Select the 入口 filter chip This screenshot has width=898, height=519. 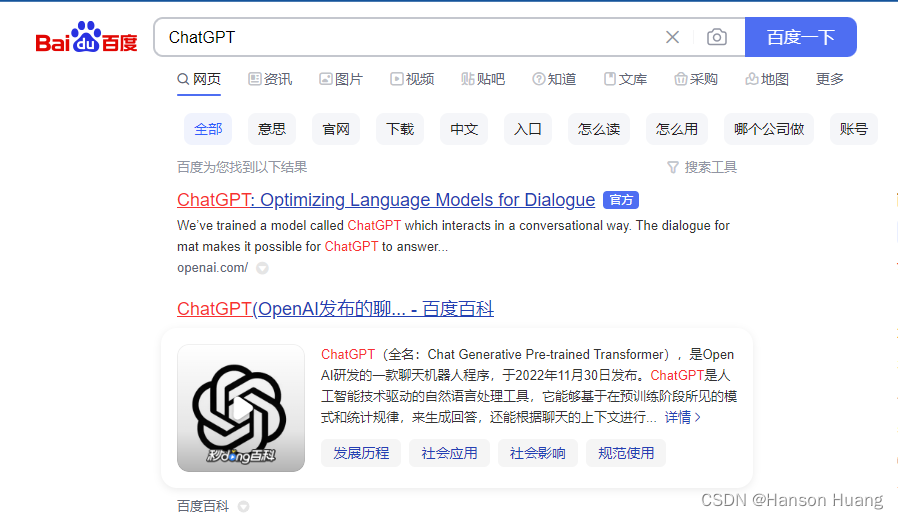coord(528,129)
